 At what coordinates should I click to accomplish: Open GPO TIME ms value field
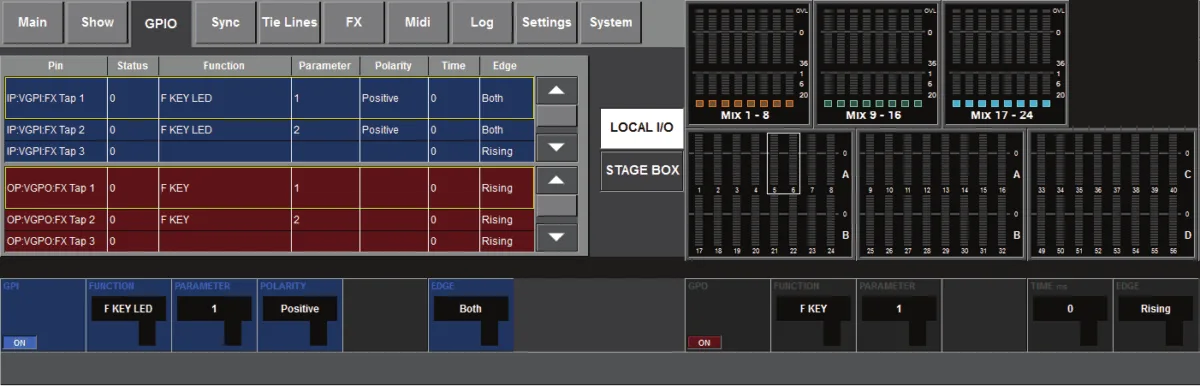(x=1069, y=309)
